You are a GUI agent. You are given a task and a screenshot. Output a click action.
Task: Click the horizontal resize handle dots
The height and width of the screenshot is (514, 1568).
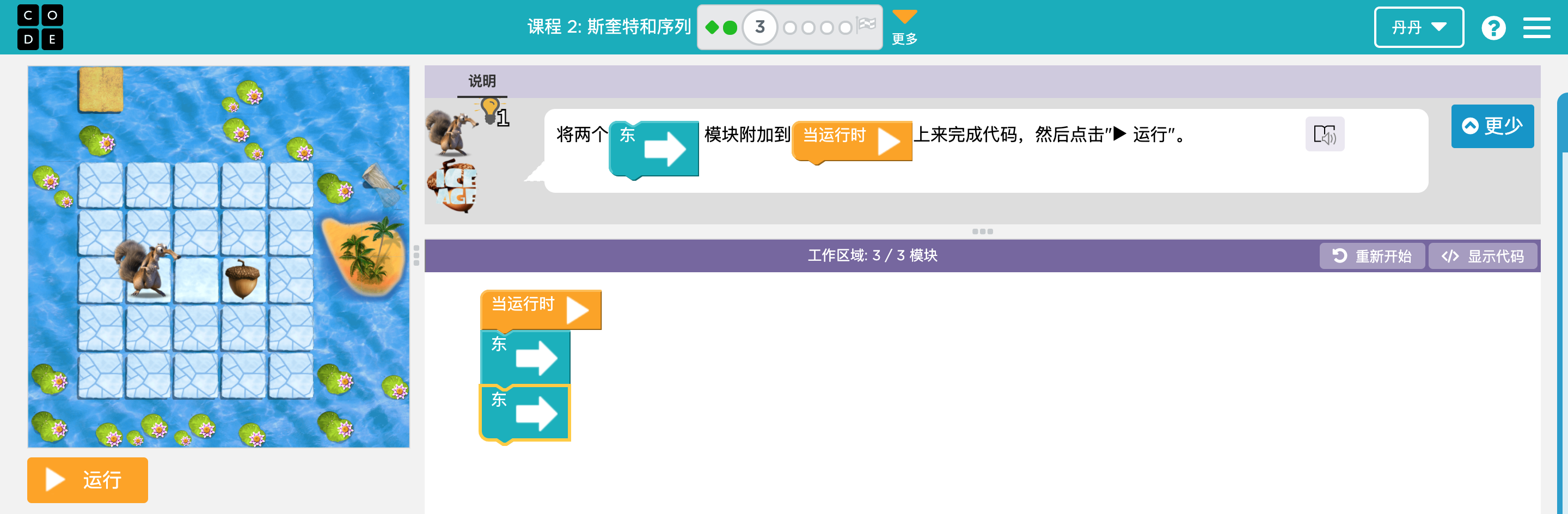[x=982, y=231]
